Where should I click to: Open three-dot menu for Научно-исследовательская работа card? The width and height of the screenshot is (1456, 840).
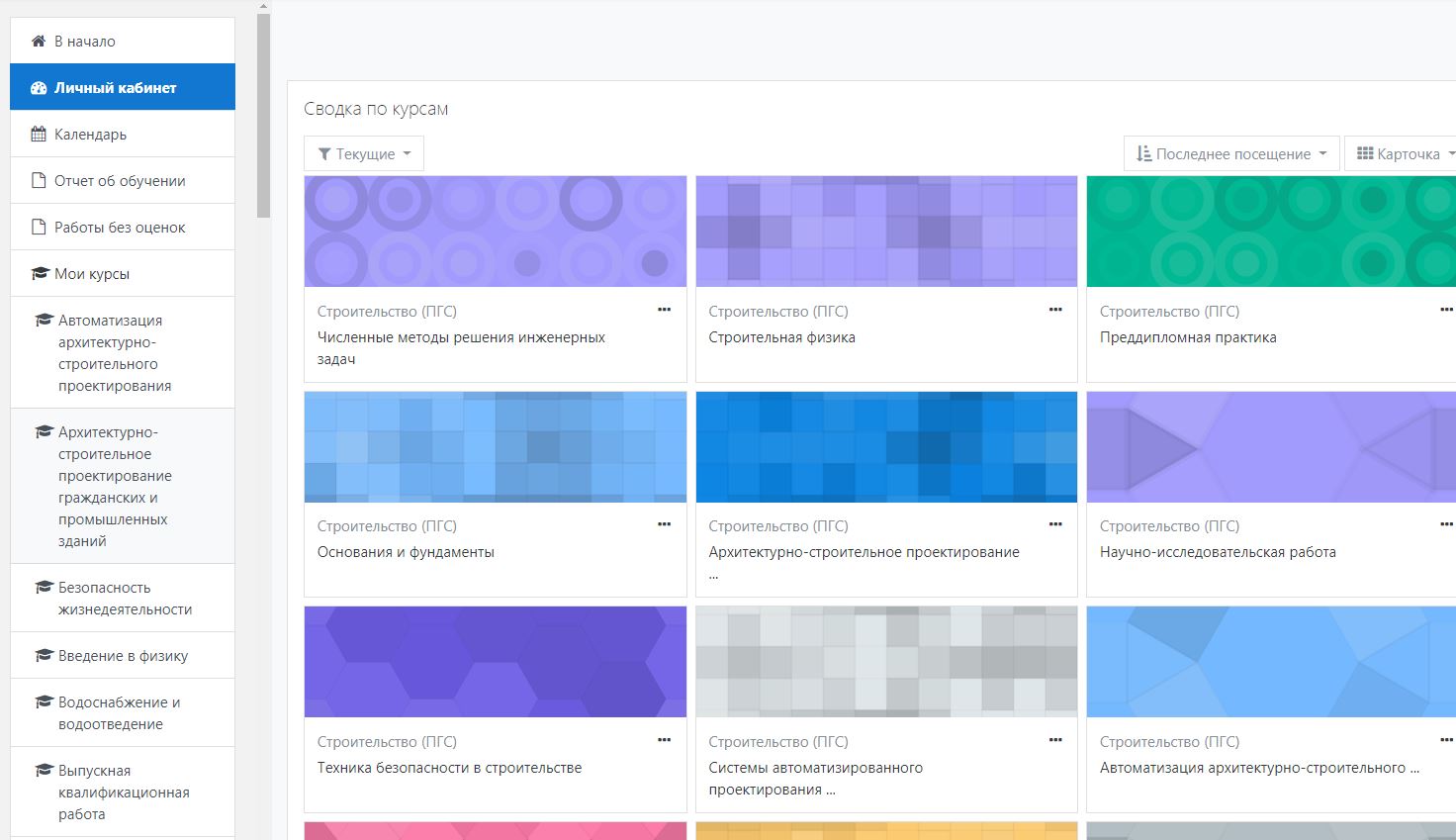tap(1447, 524)
